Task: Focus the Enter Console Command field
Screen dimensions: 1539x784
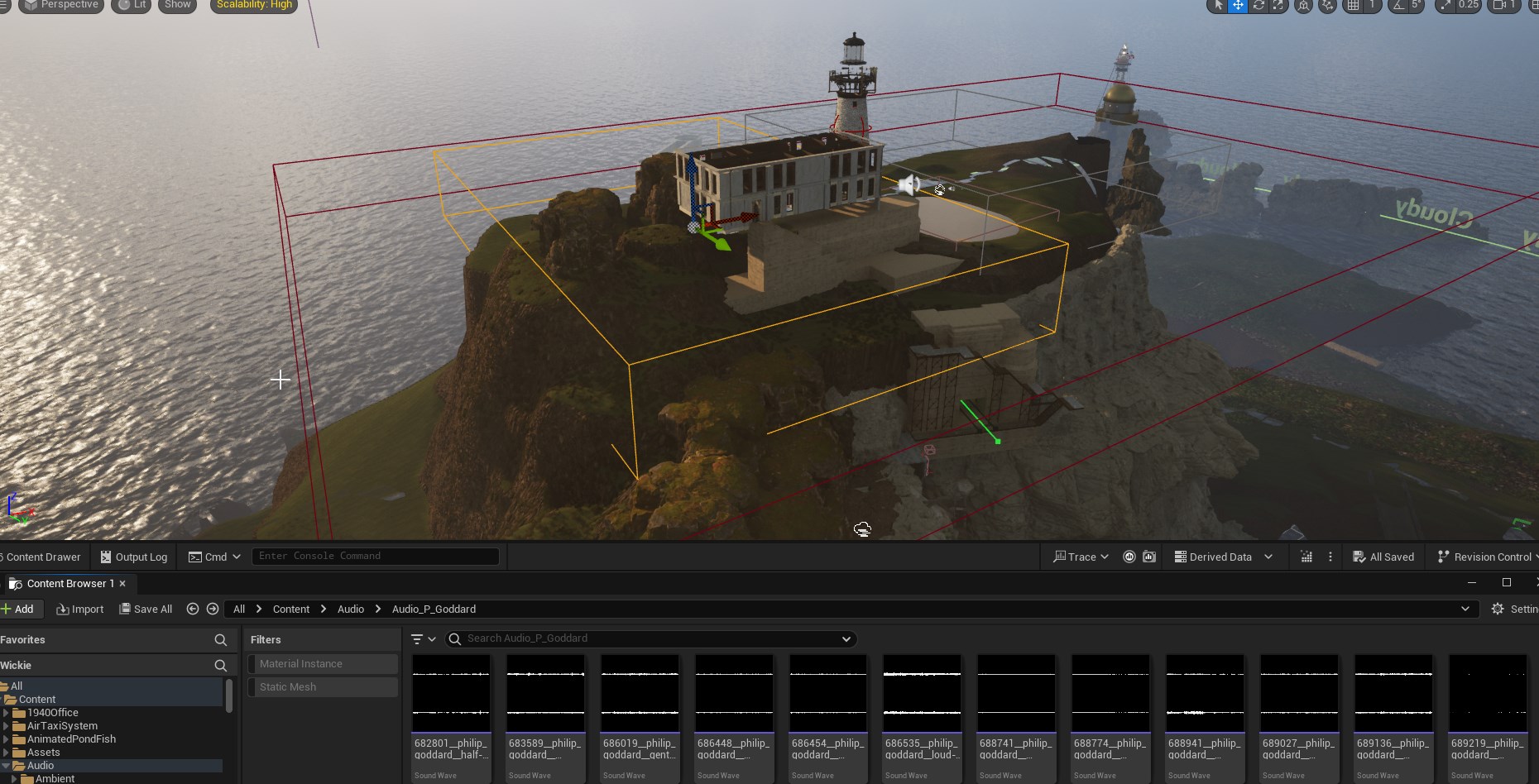Action: click(375, 556)
